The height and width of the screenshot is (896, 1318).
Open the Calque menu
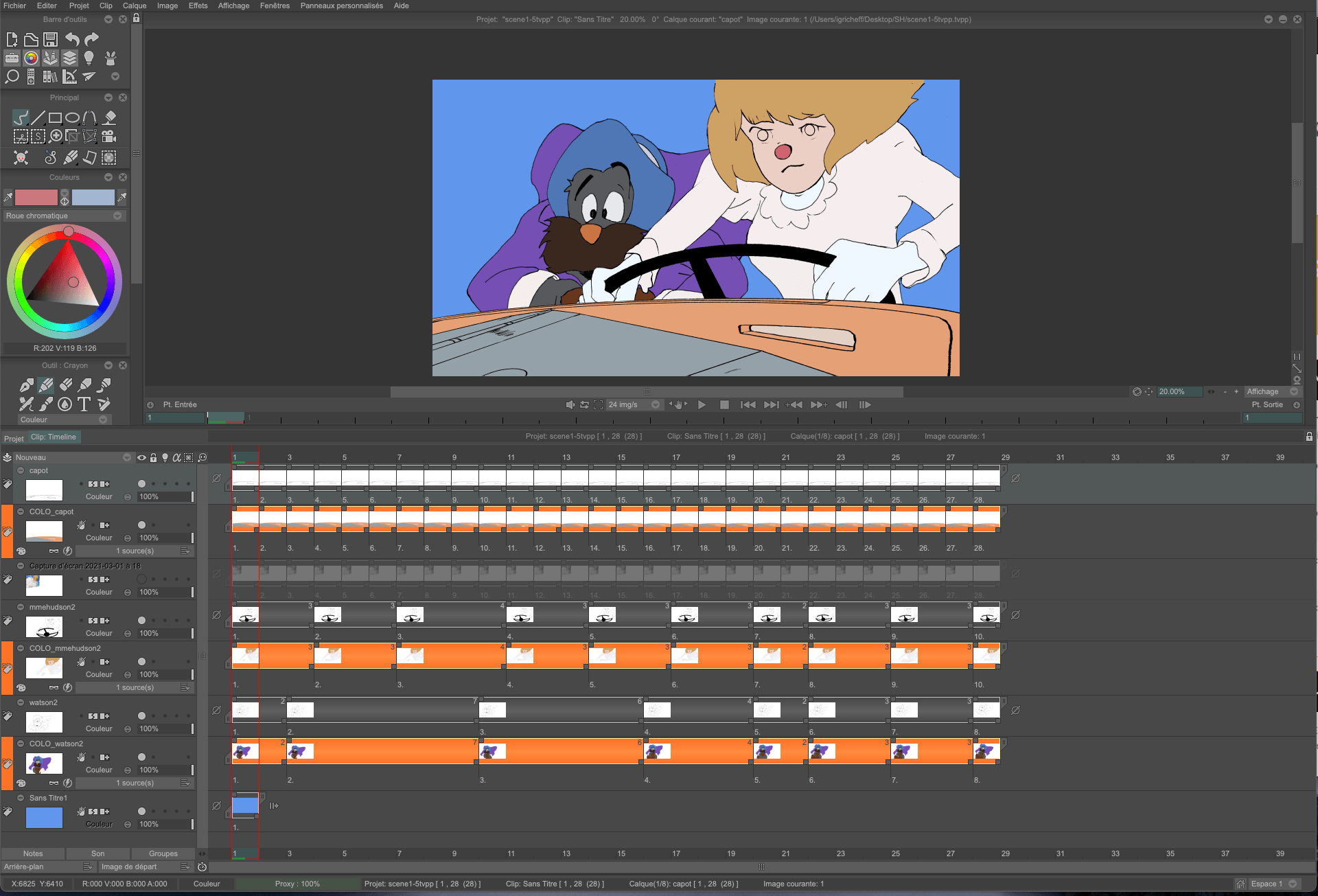(135, 5)
